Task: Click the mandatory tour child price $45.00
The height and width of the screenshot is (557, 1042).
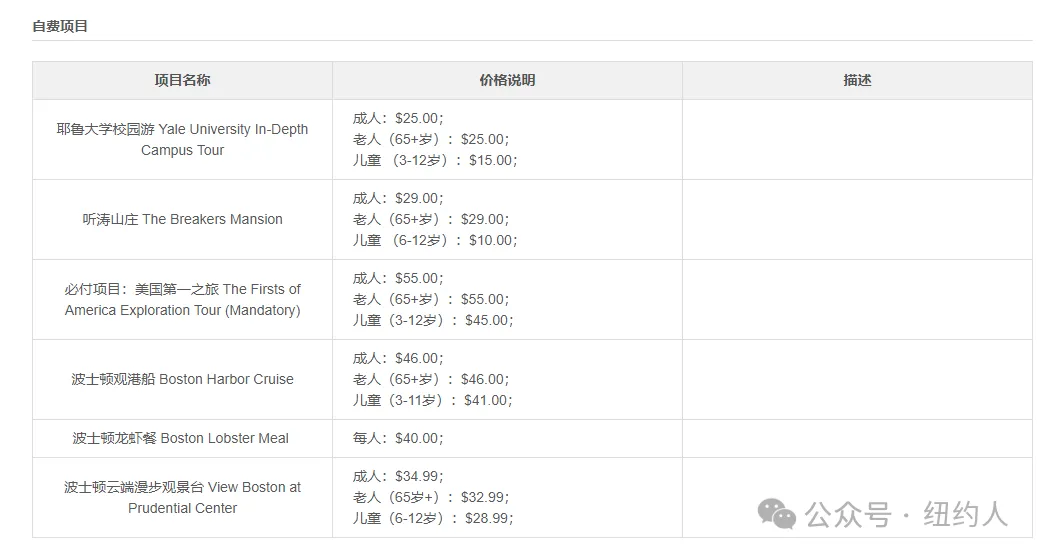Action: coord(486,320)
